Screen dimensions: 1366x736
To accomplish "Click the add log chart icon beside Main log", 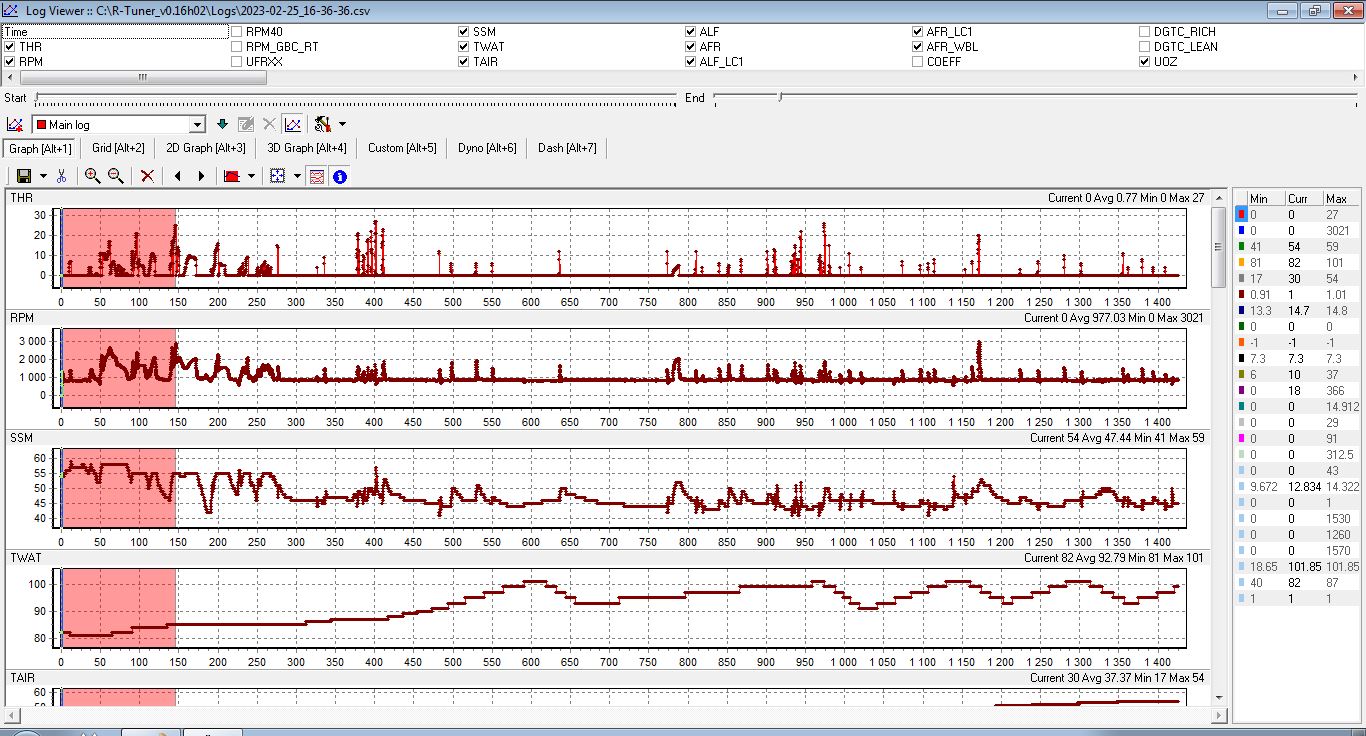I will coord(15,125).
